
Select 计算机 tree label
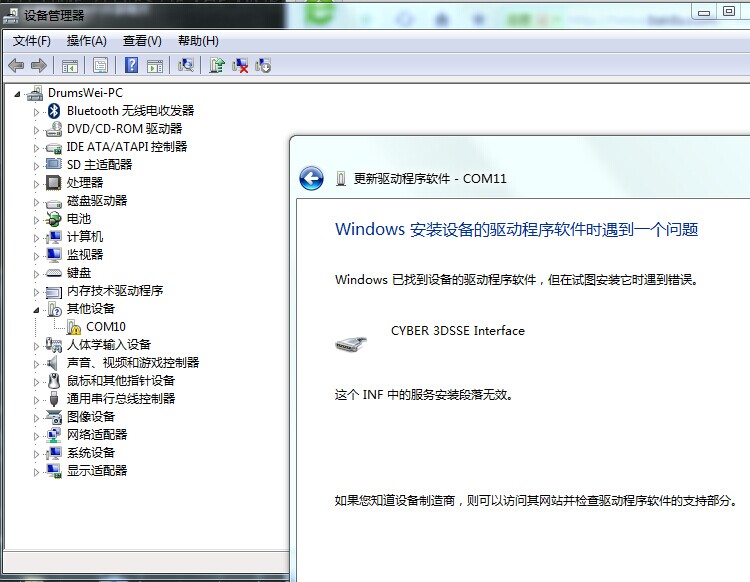point(85,237)
